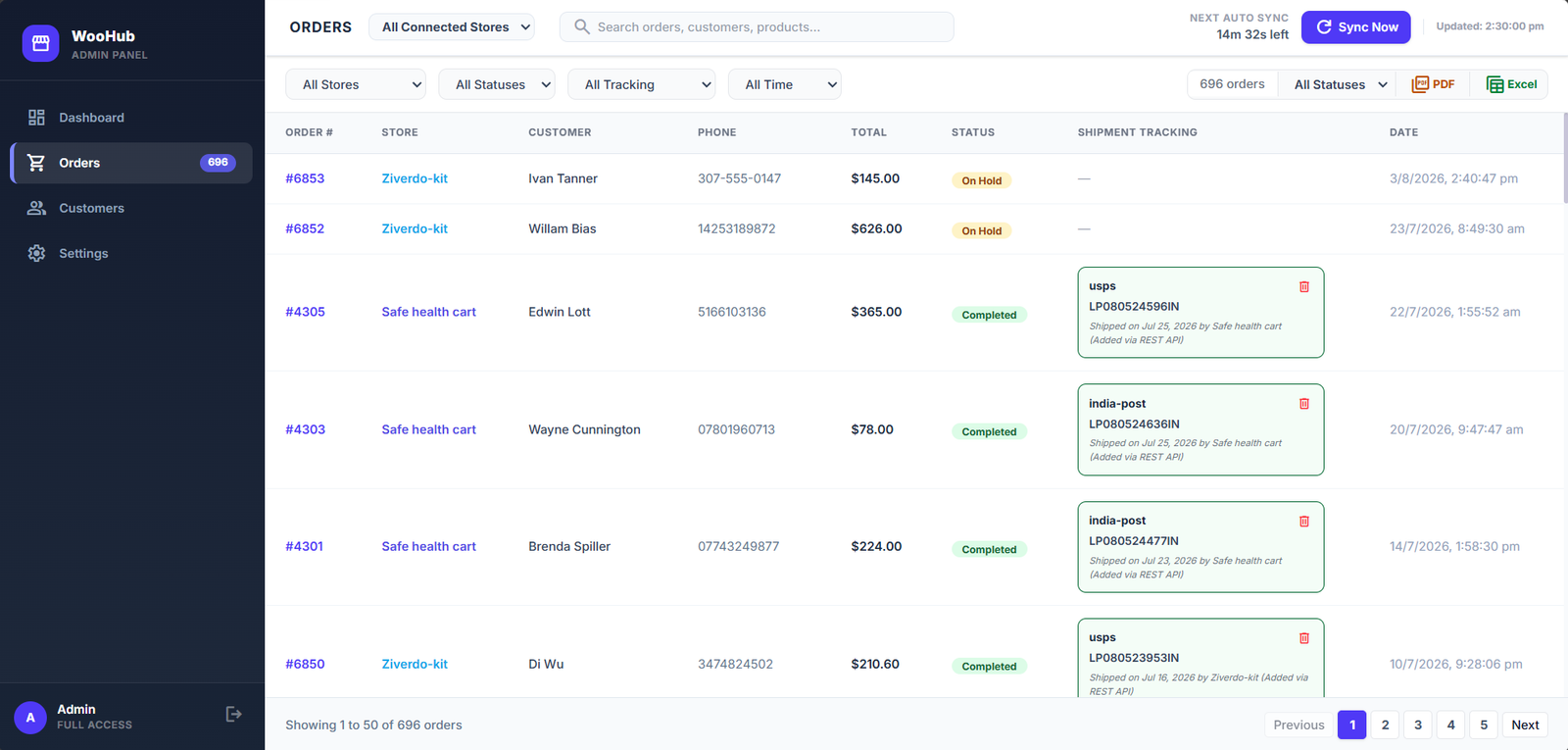Image resolution: width=1568 pixels, height=750 pixels.
Task: Open order #6853 link
Action: click(x=305, y=178)
